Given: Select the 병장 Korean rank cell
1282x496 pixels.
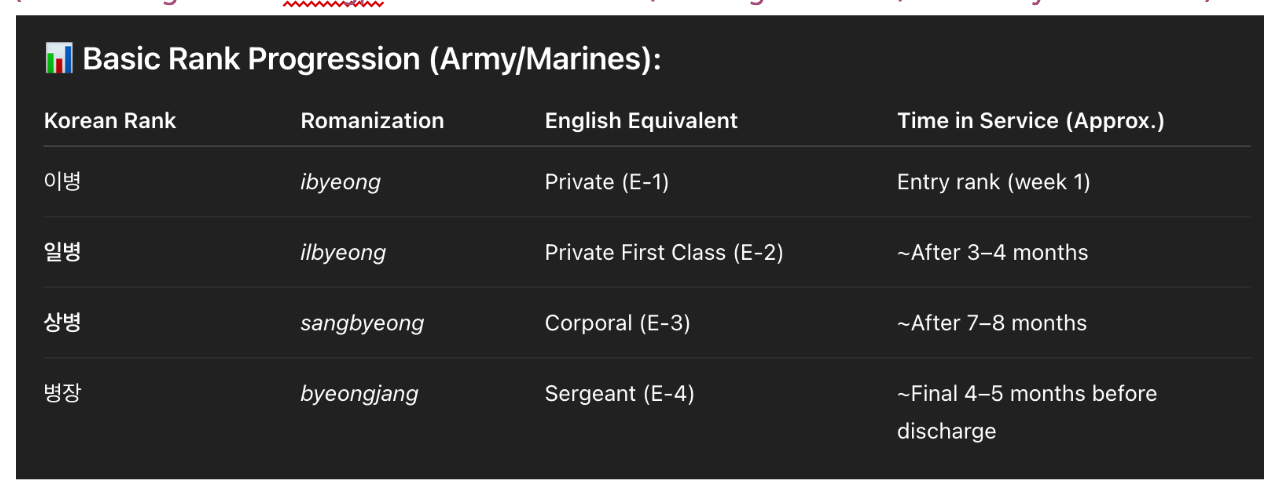Looking at the screenshot, I should 62,393.
